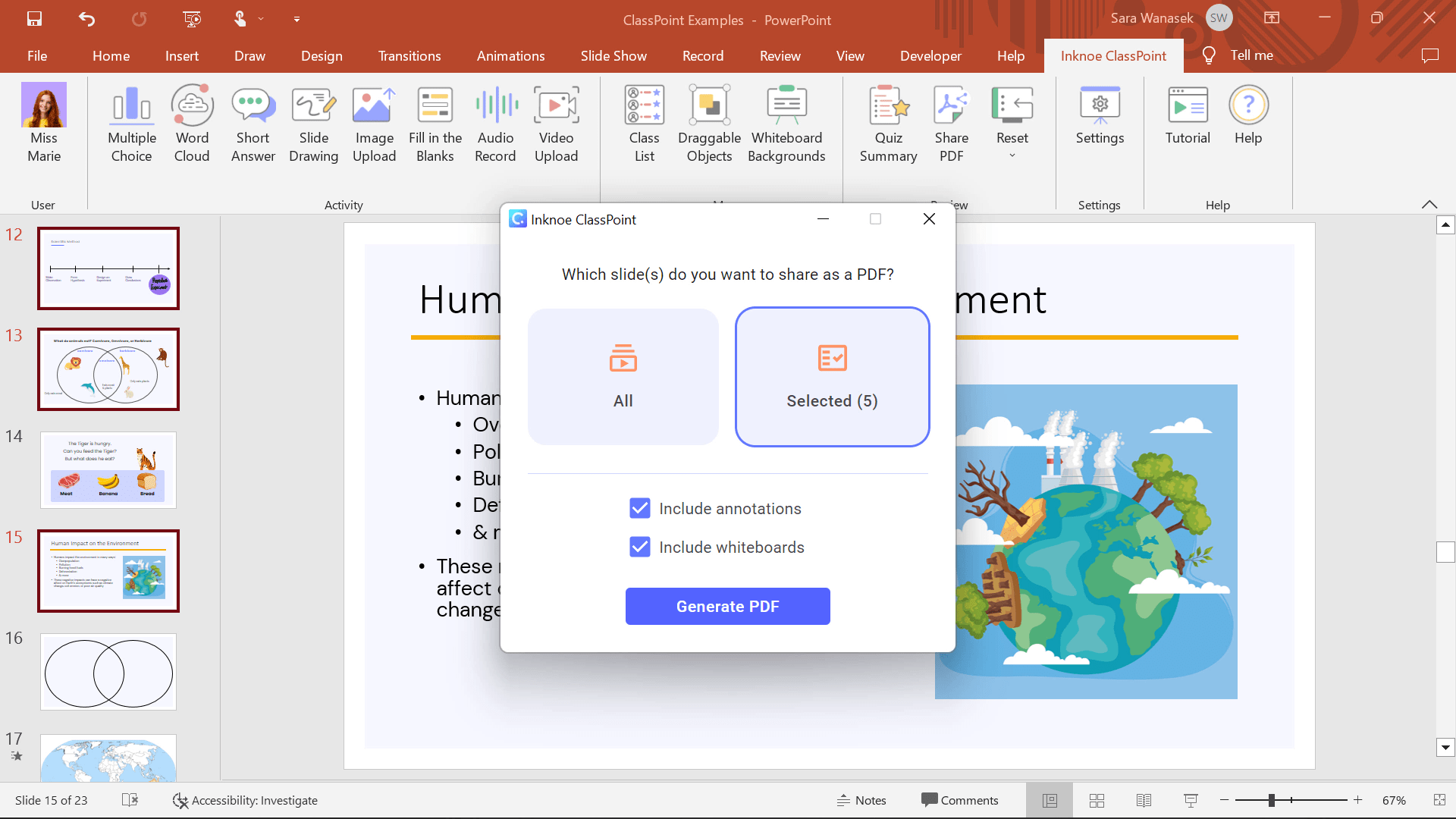Screen dimensions: 1456x819
Task: Click the Animations menu tab
Action: tap(510, 55)
